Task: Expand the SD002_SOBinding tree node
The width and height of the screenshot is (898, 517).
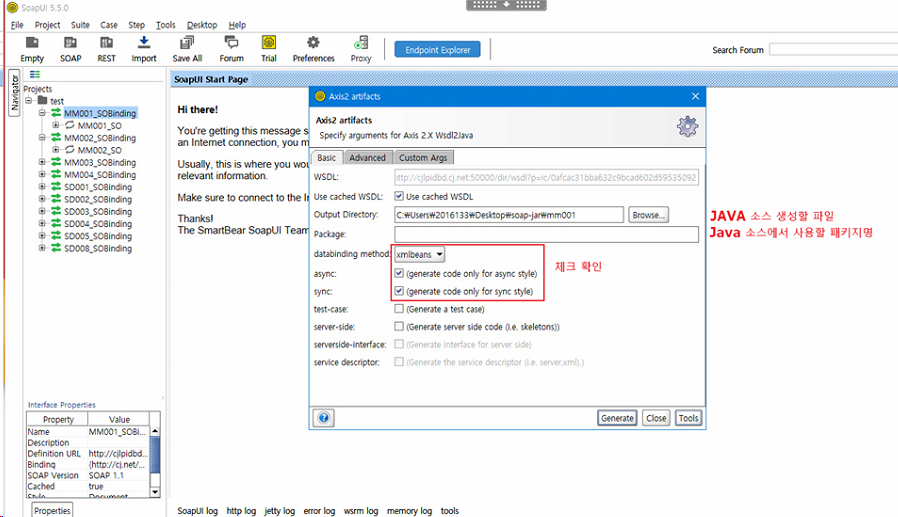Action: tap(42, 199)
